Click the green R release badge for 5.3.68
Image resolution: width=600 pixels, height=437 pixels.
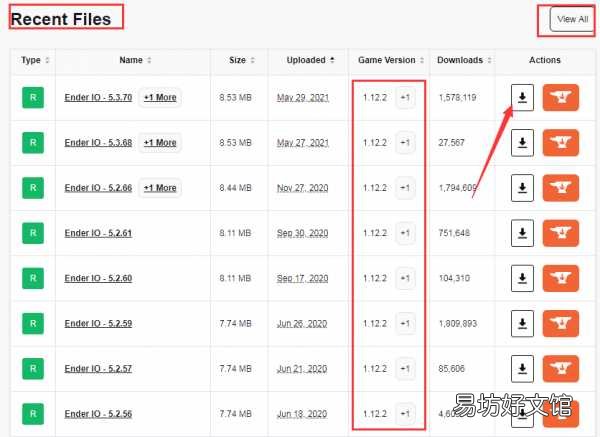(x=33, y=143)
